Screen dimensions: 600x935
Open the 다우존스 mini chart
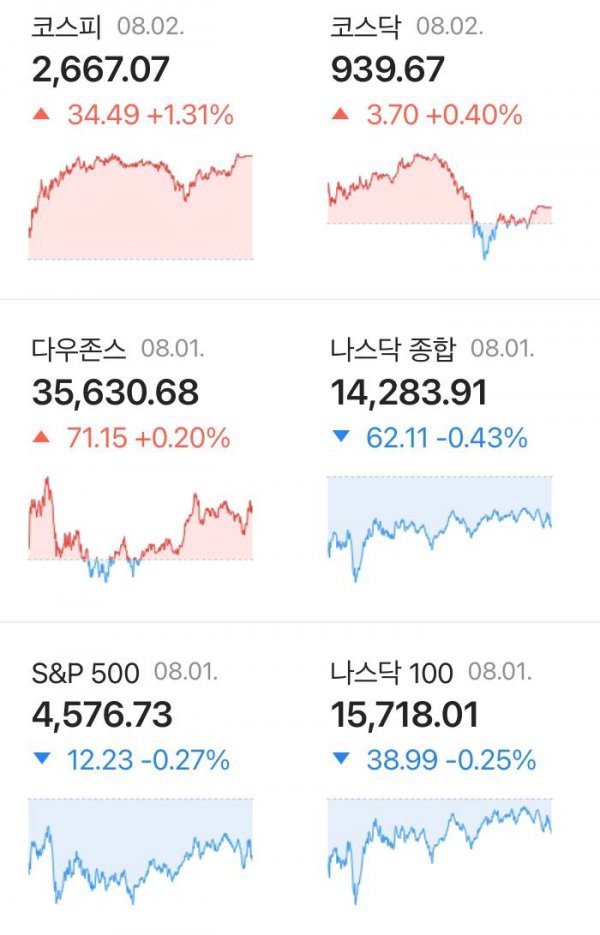141,530
